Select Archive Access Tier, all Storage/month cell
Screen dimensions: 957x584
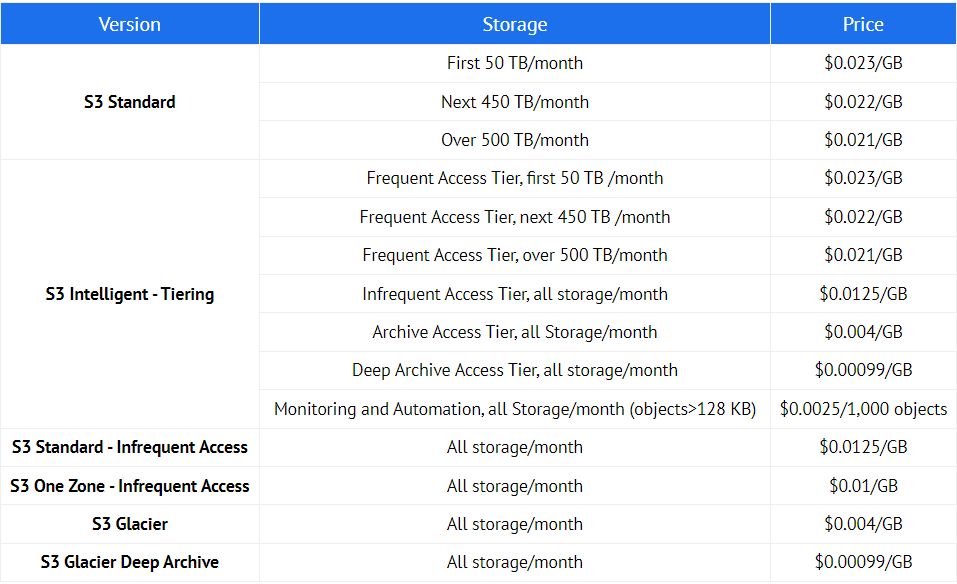coord(514,332)
